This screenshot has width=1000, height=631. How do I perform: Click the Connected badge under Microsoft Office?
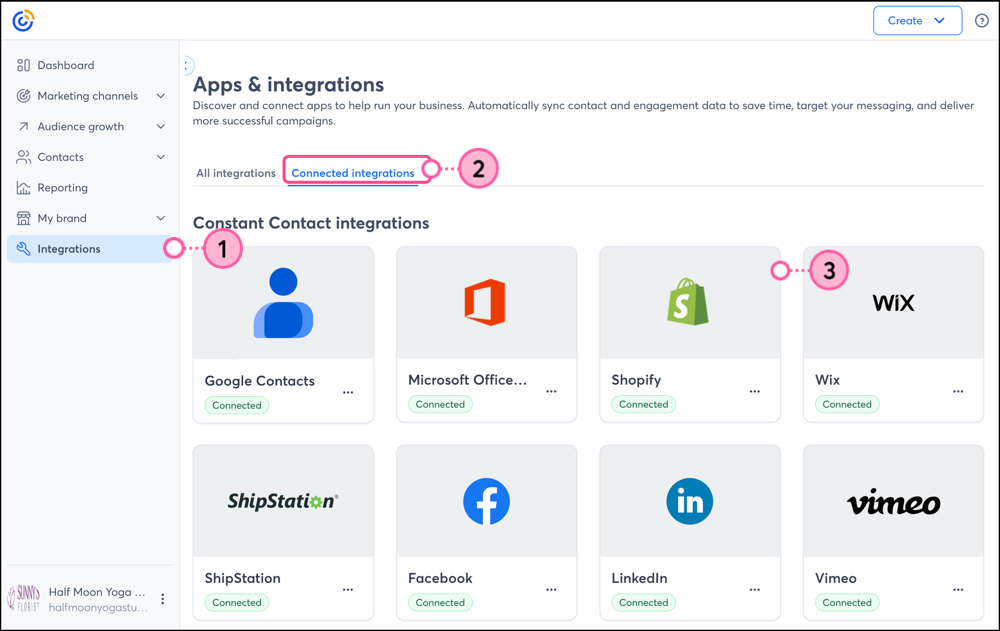[x=440, y=404]
